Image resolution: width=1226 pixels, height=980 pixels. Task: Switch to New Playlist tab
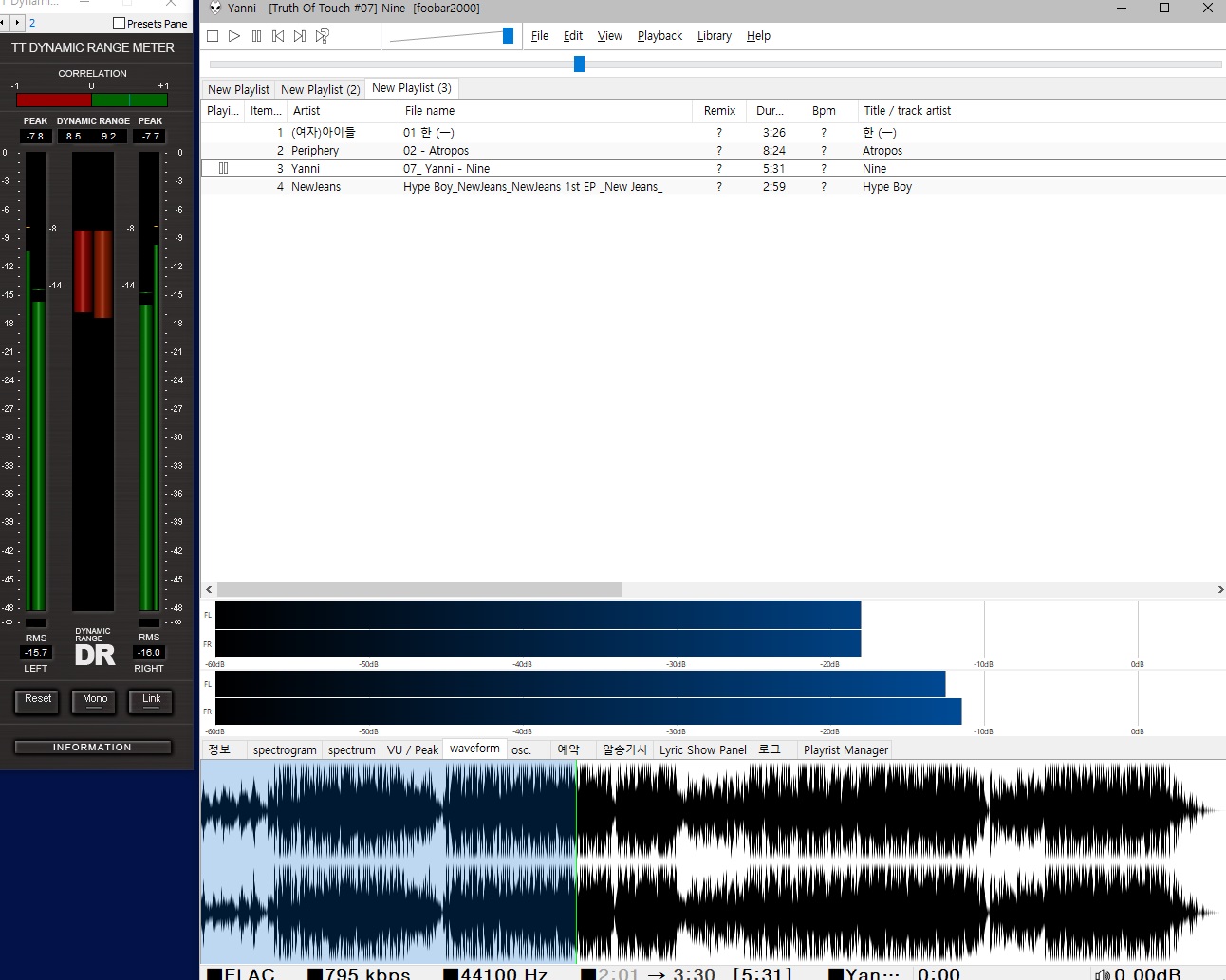[x=238, y=89]
